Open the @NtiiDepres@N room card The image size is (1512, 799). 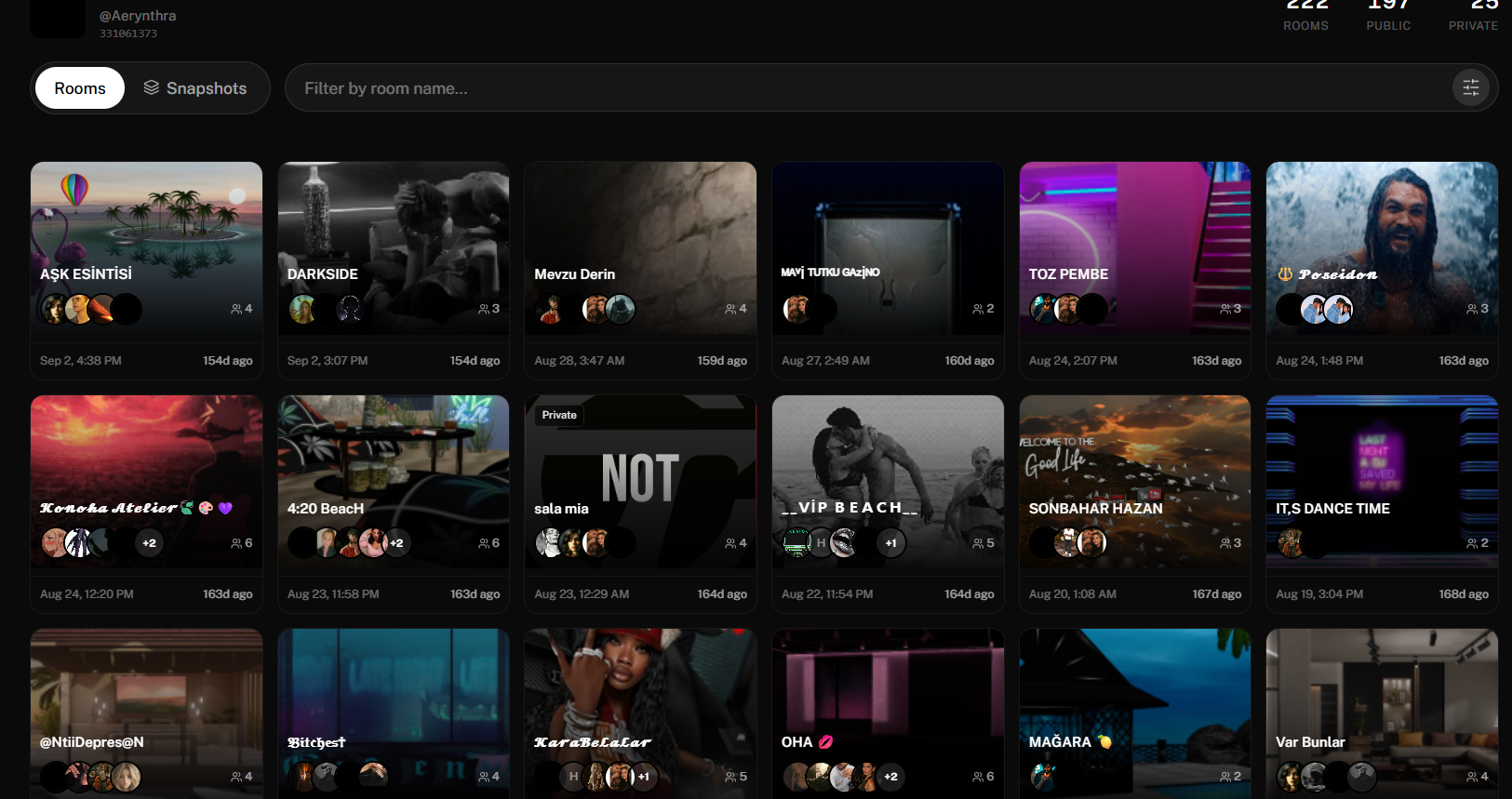tap(146, 713)
